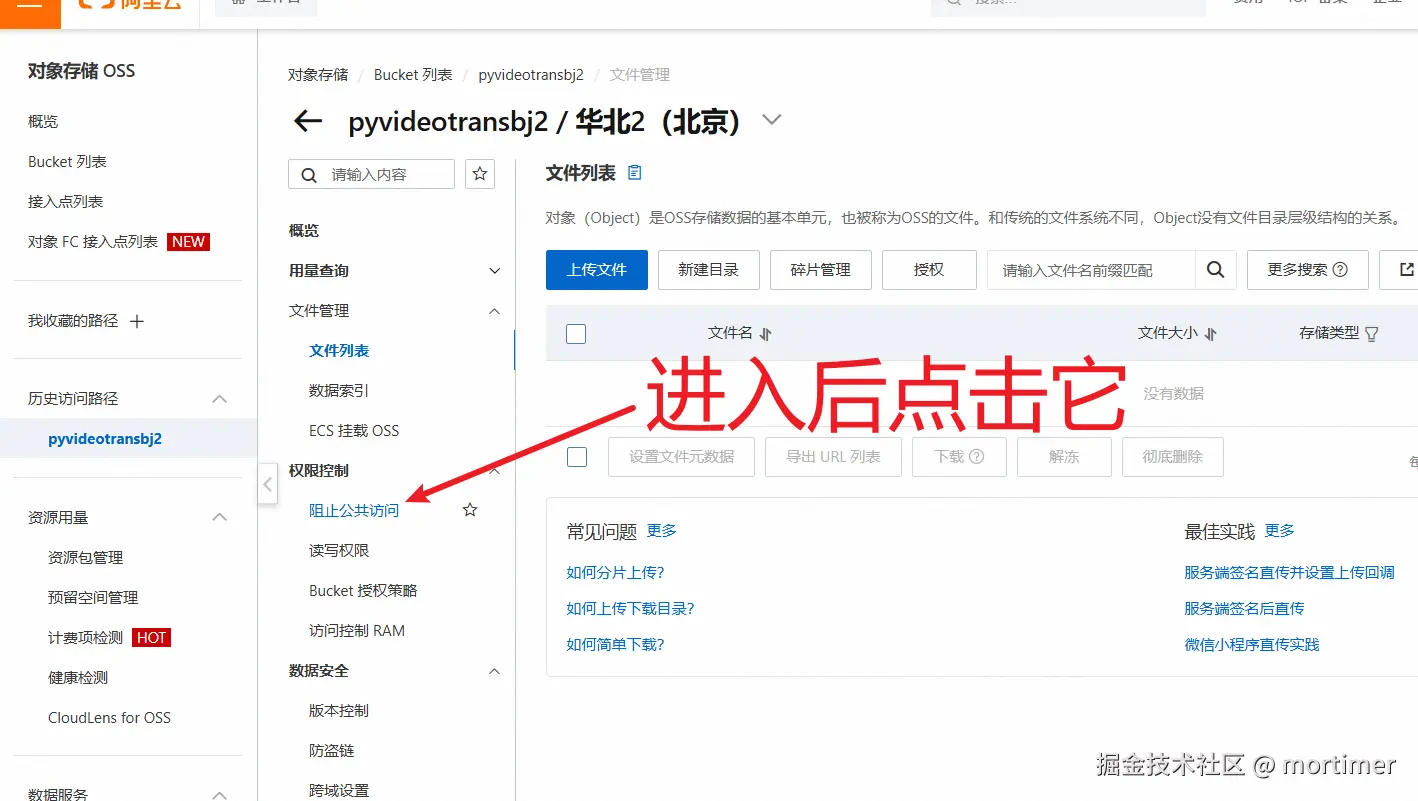Click the star next to 阻止公共访问
The width and height of the screenshot is (1418, 801).
tap(470, 510)
